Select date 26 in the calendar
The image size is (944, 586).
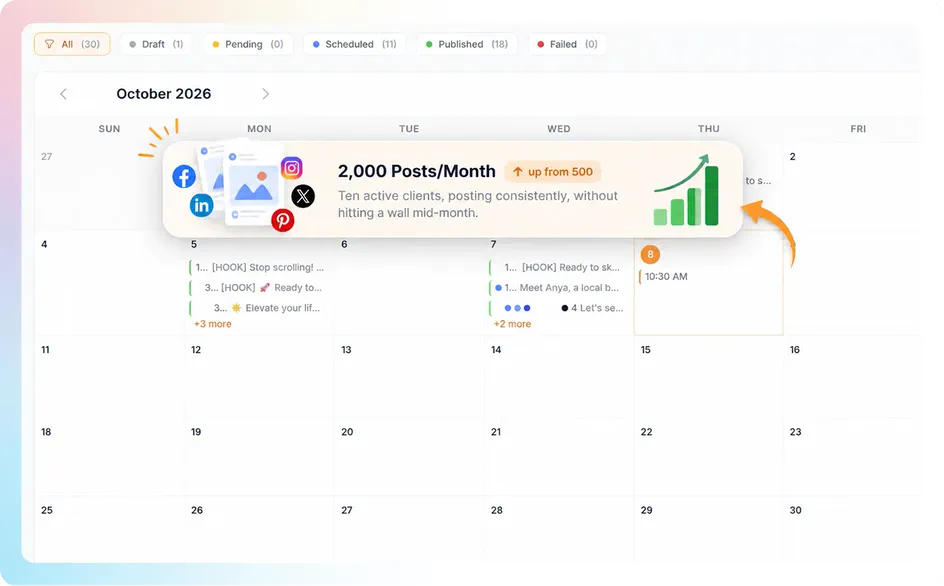(197, 511)
